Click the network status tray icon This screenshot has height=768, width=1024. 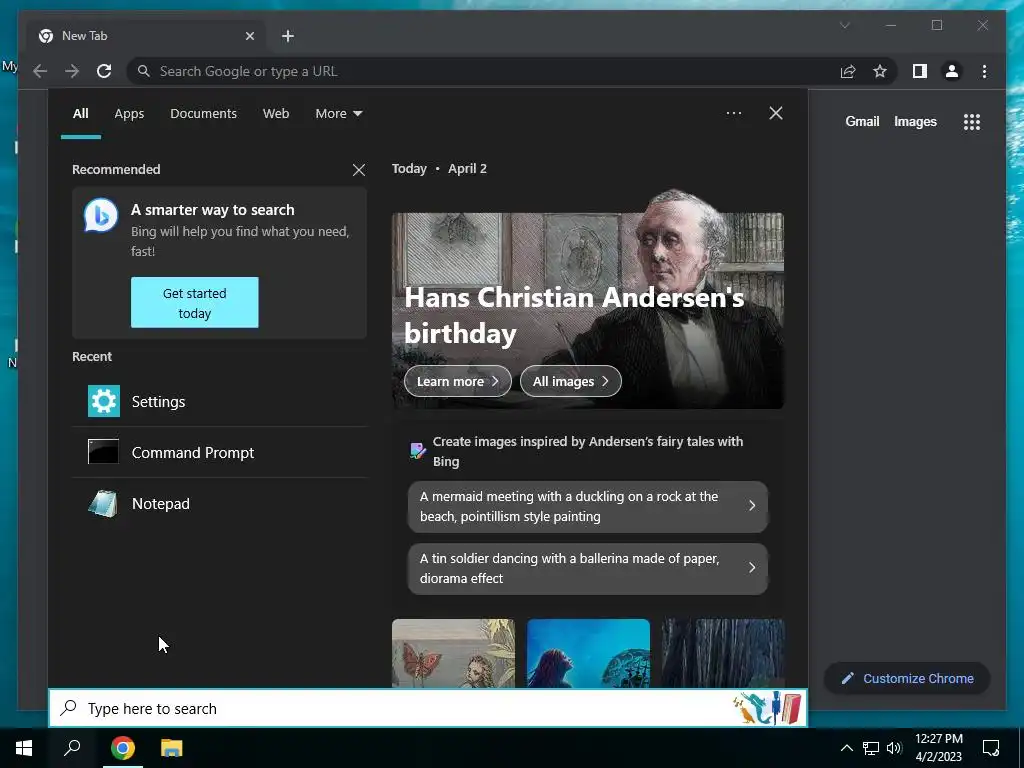pos(871,748)
